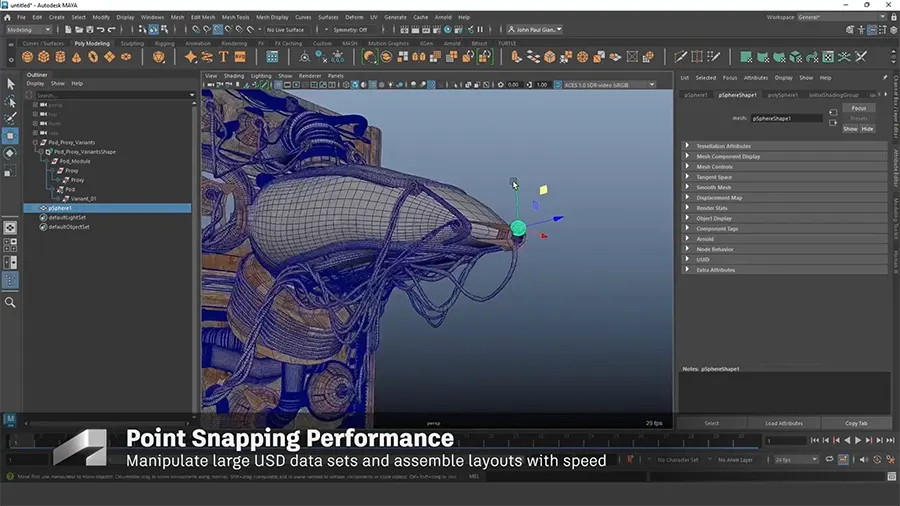Select the pSphere1 node in the Outliner
900x506 pixels.
[x=107, y=208]
